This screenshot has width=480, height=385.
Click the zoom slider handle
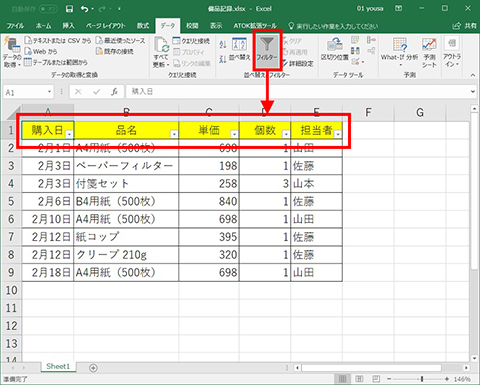click(422, 379)
